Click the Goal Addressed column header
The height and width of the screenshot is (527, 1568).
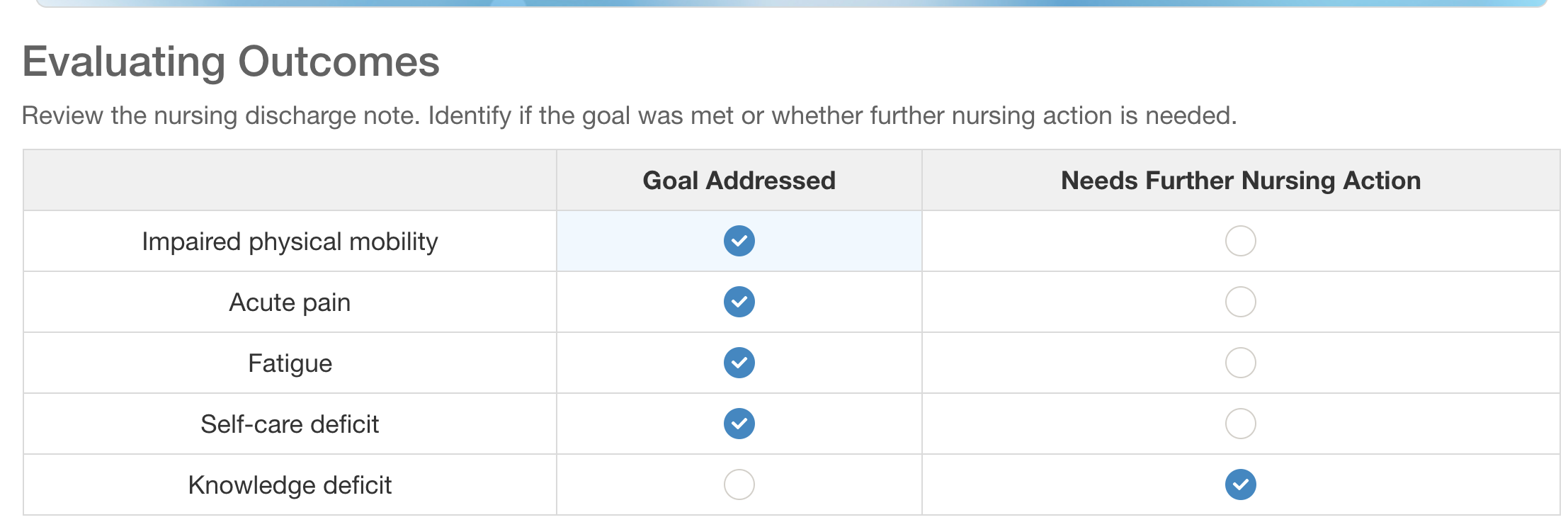point(739,180)
